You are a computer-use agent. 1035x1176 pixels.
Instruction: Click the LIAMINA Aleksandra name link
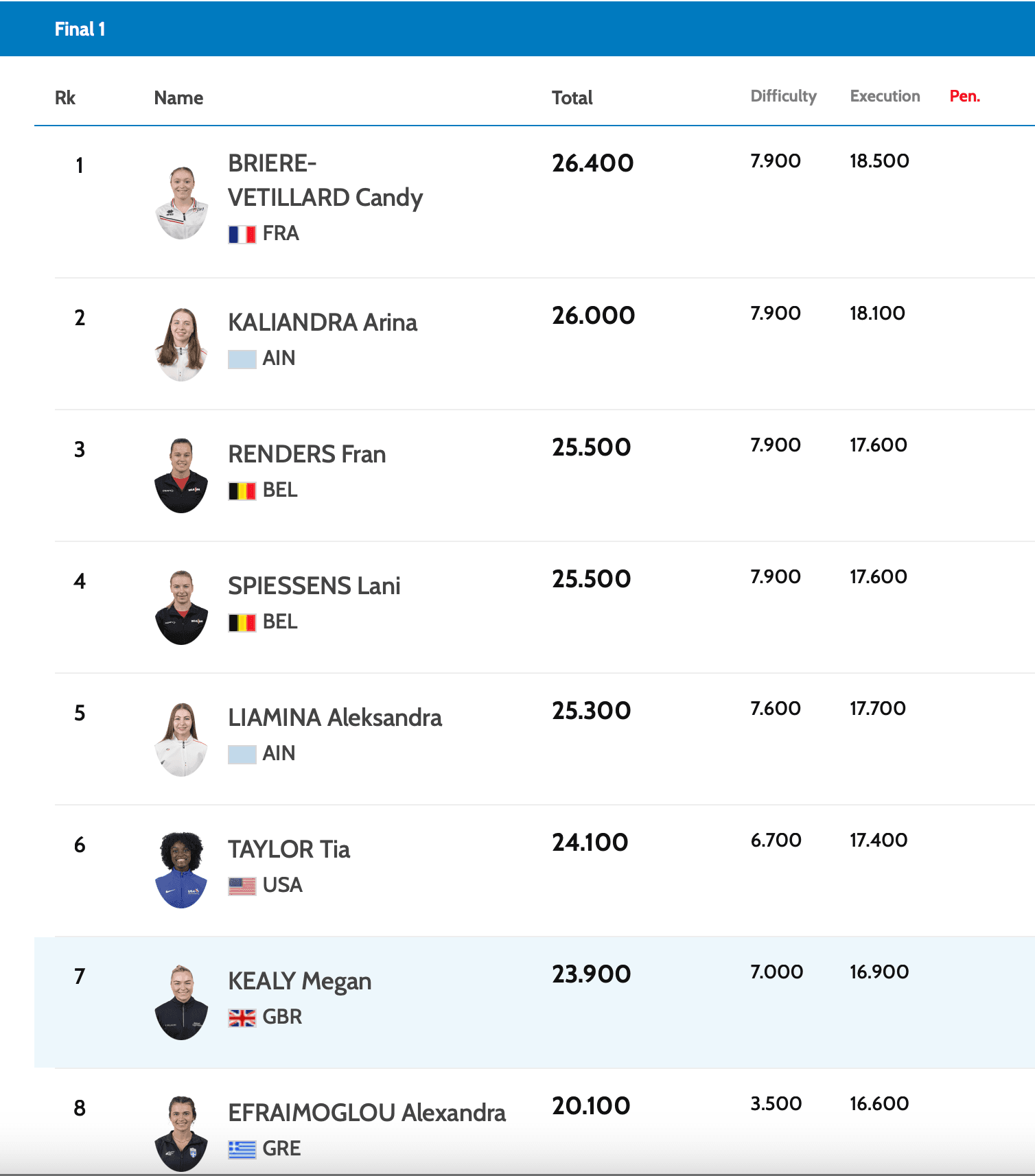[334, 718]
